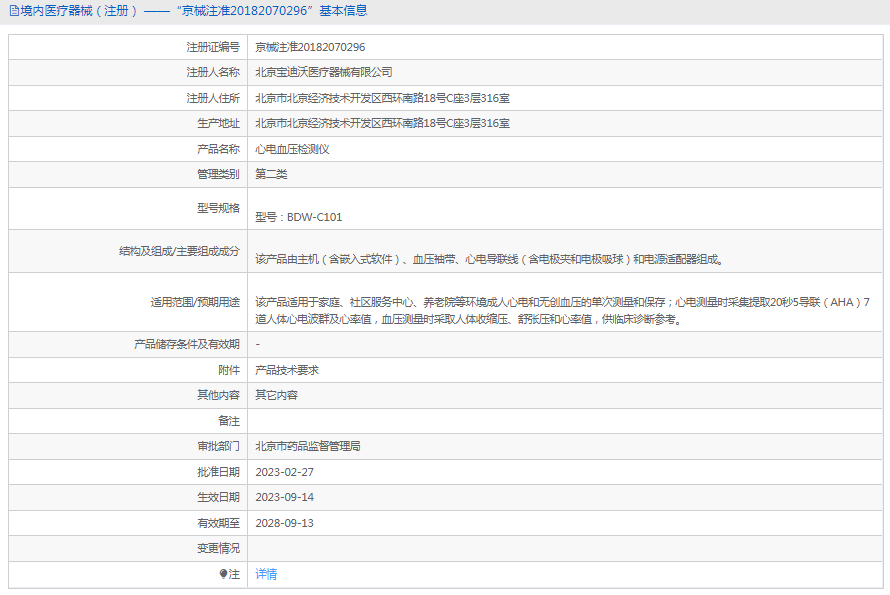Click the 适用范围/预期用途 label
The height and width of the screenshot is (595, 890).
click(195, 302)
